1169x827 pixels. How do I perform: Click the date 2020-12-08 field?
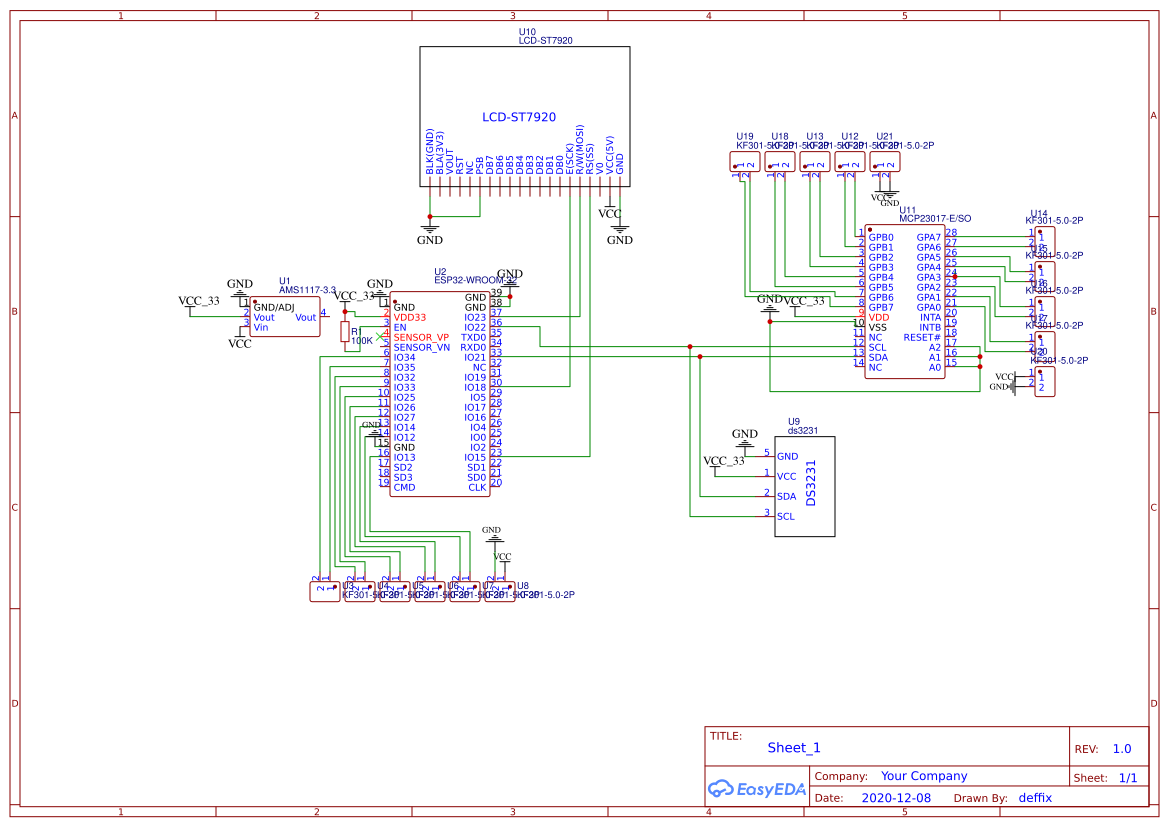click(x=895, y=797)
